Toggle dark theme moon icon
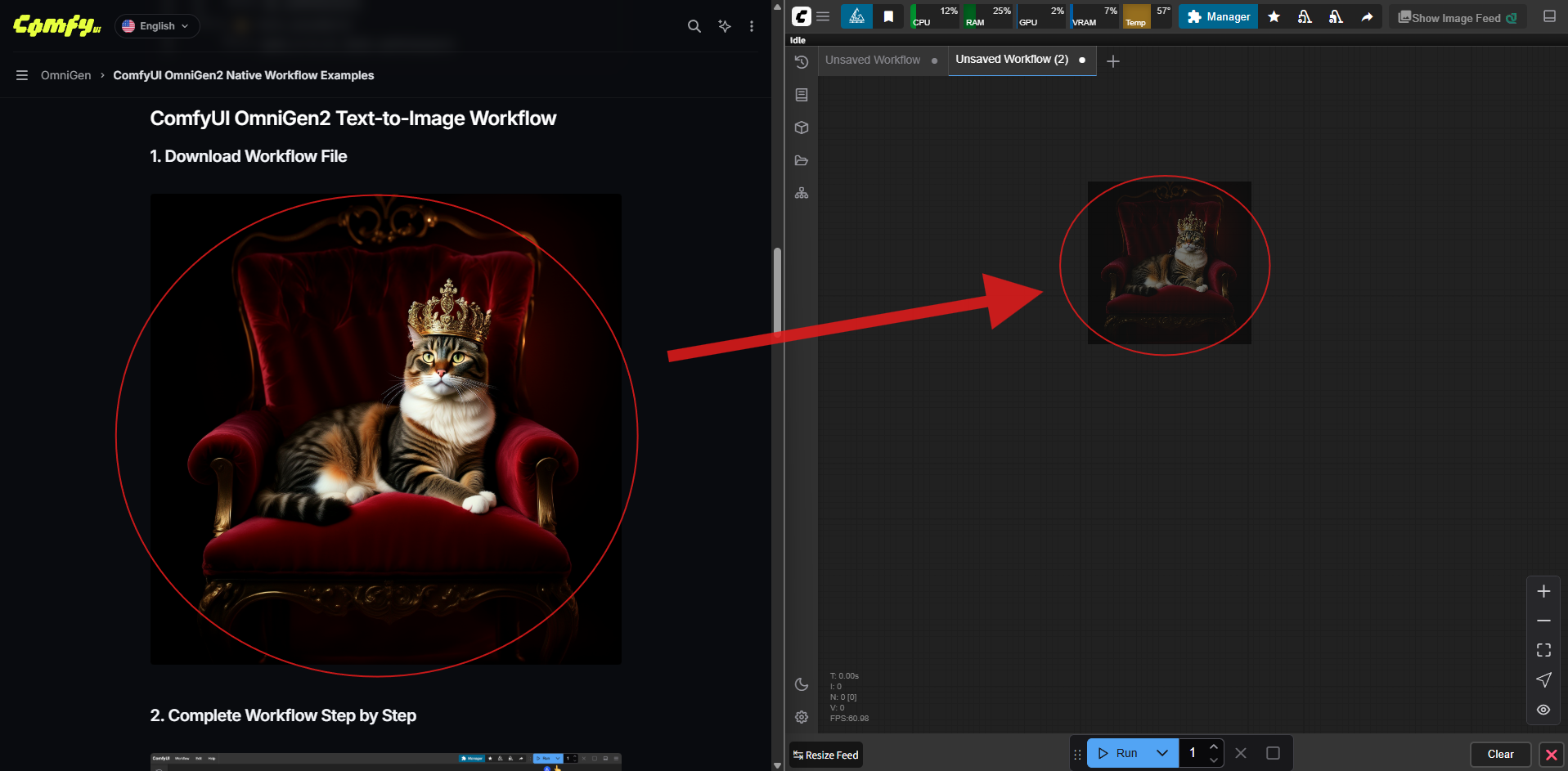Viewport: 1568px width, 771px height. (x=802, y=684)
